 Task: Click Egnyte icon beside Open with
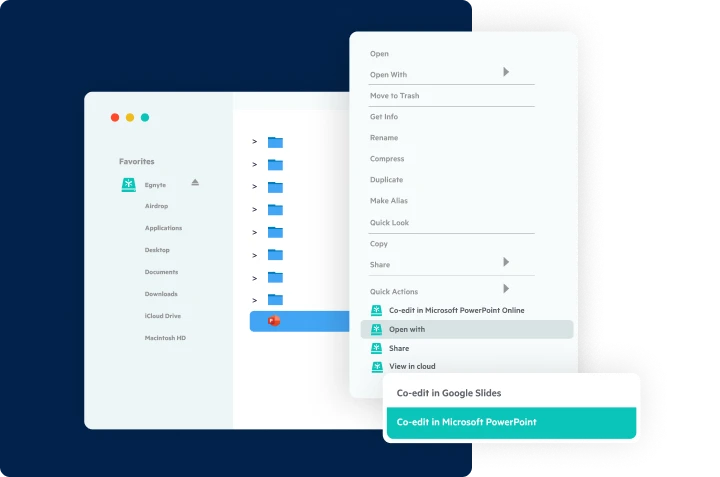[x=377, y=329]
